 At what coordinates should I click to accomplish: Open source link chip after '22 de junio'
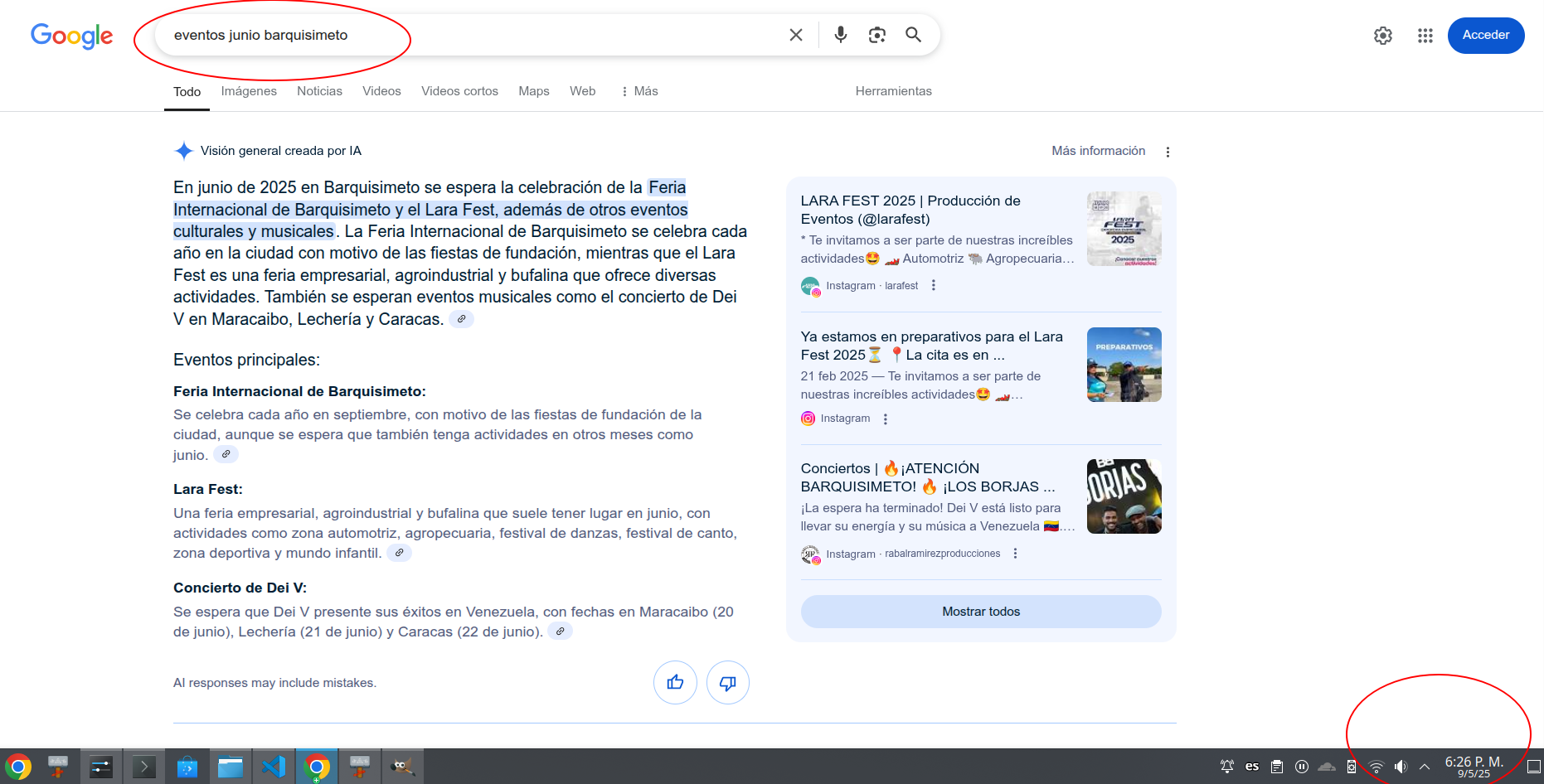click(x=560, y=632)
